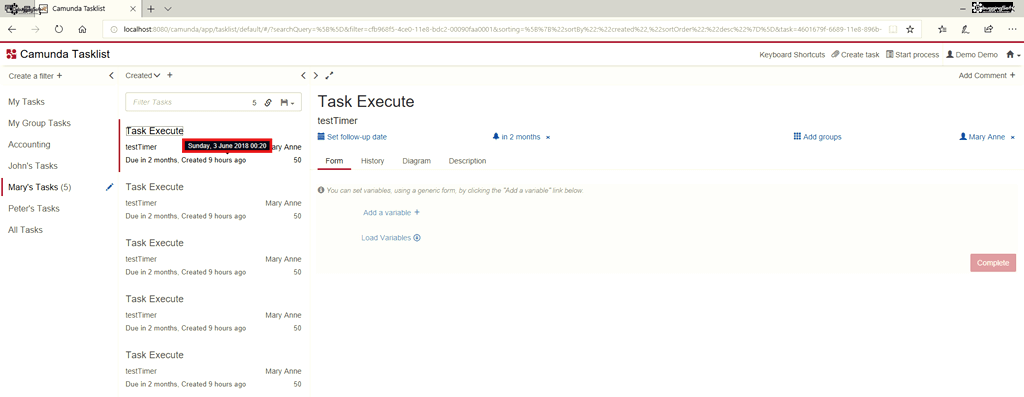
Task: Click Add groups
Action: point(818,137)
